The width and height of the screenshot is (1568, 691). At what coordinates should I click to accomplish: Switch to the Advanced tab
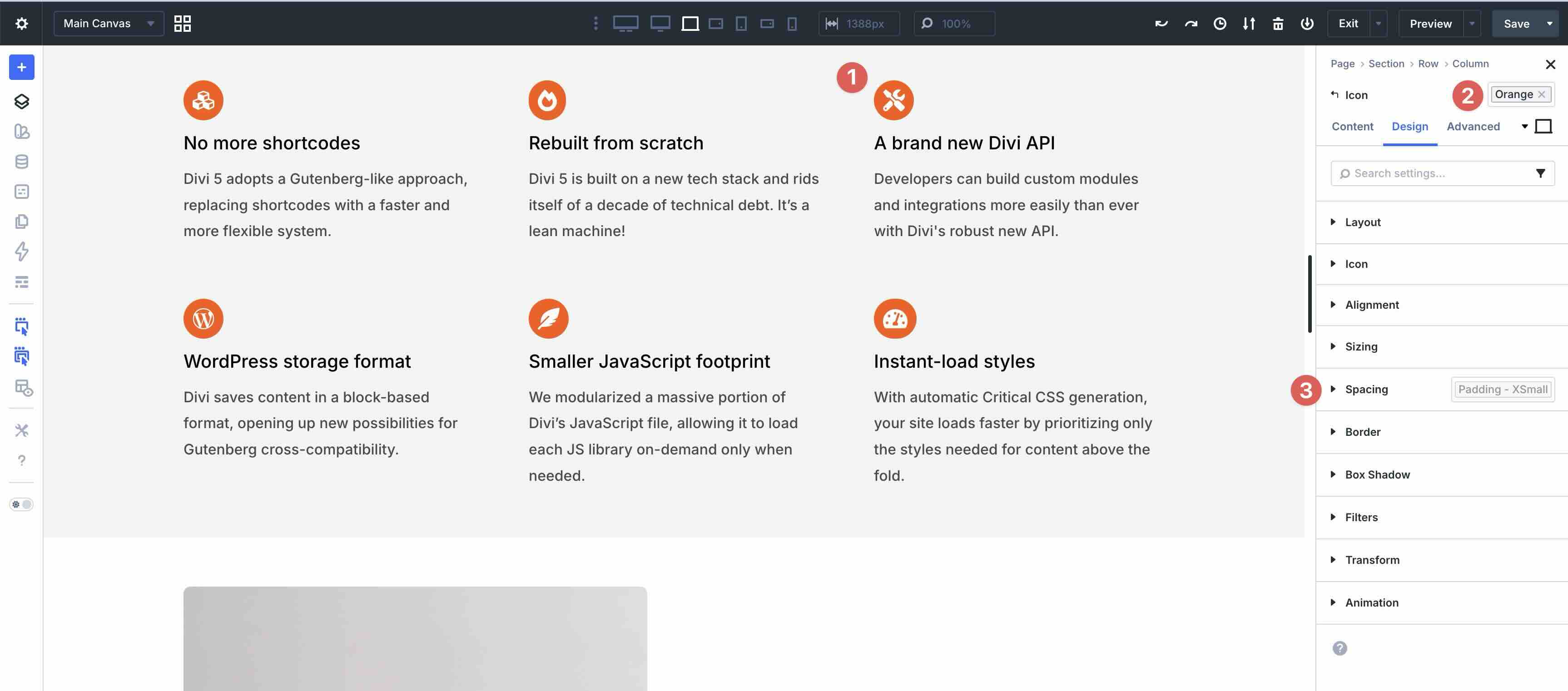pyautogui.click(x=1473, y=127)
